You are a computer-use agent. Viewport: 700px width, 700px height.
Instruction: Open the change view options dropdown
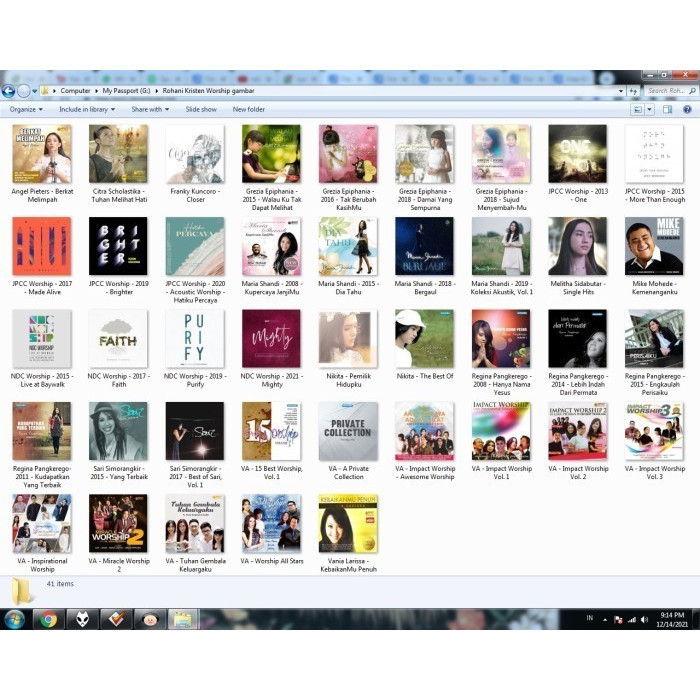(x=650, y=109)
